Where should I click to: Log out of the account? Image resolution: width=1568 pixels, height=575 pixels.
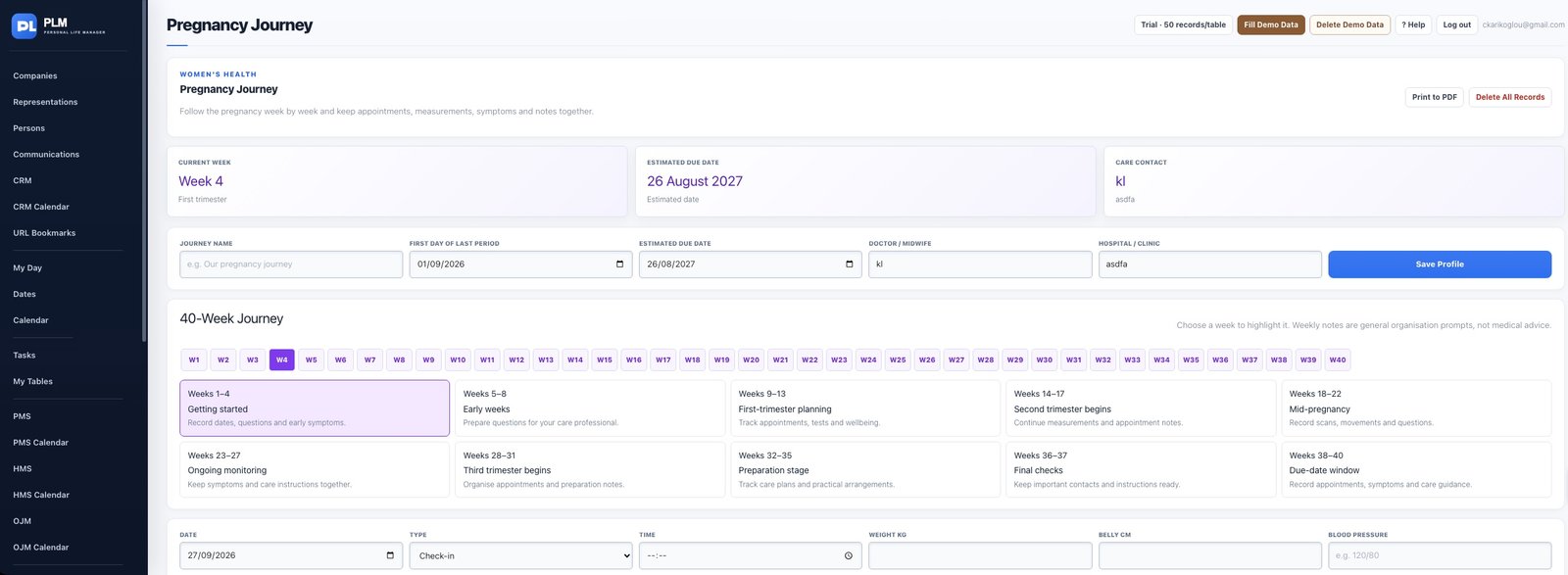click(1456, 24)
